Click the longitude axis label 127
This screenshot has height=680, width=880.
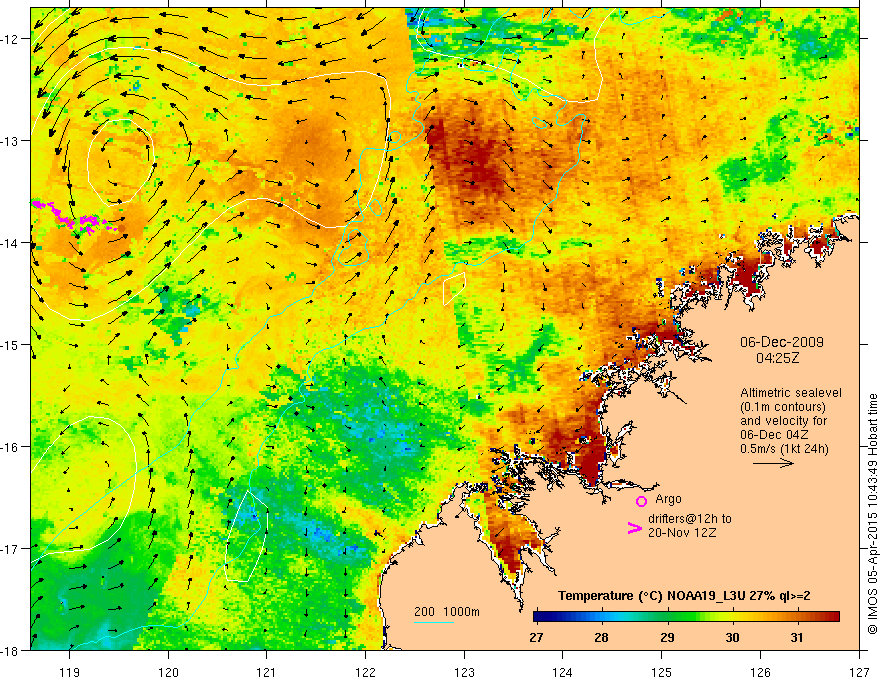click(x=859, y=672)
